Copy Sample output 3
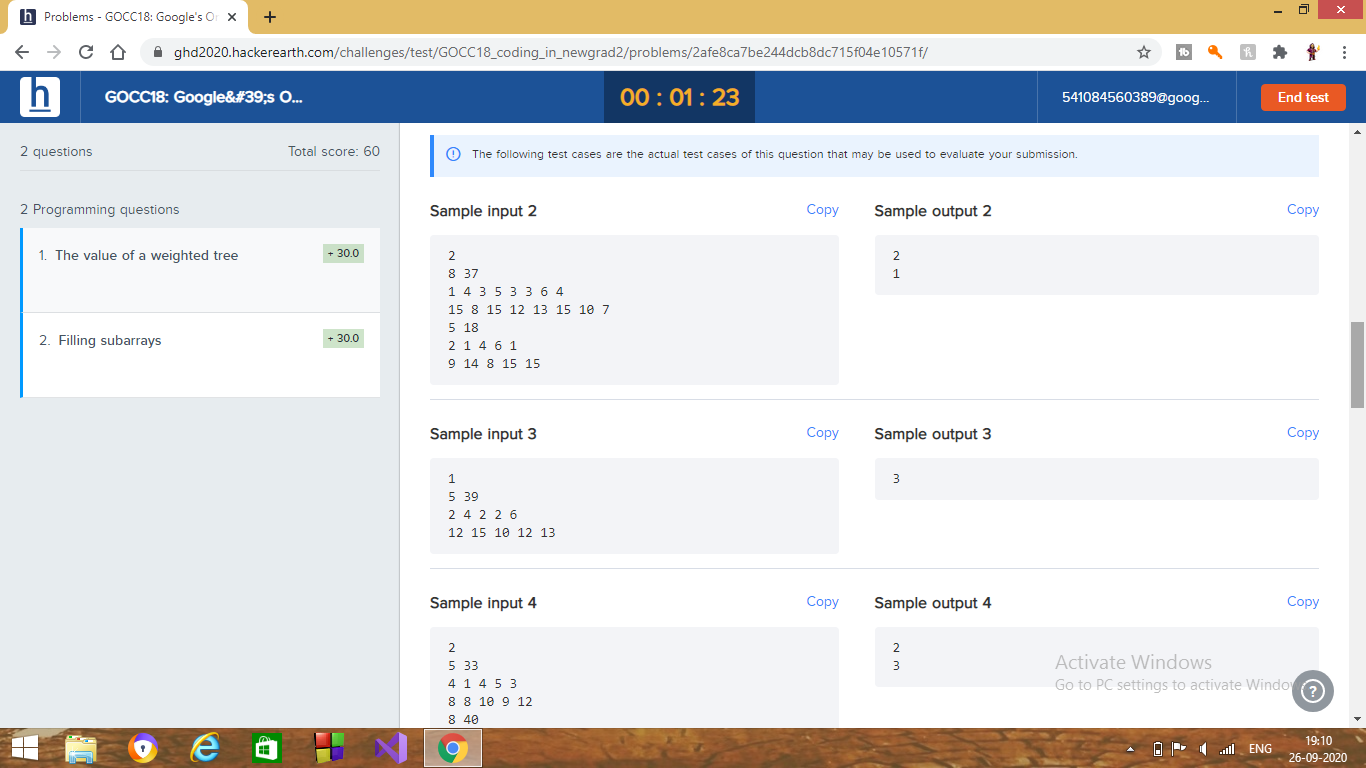This screenshot has height=768, width=1366. [x=1303, y=433]
